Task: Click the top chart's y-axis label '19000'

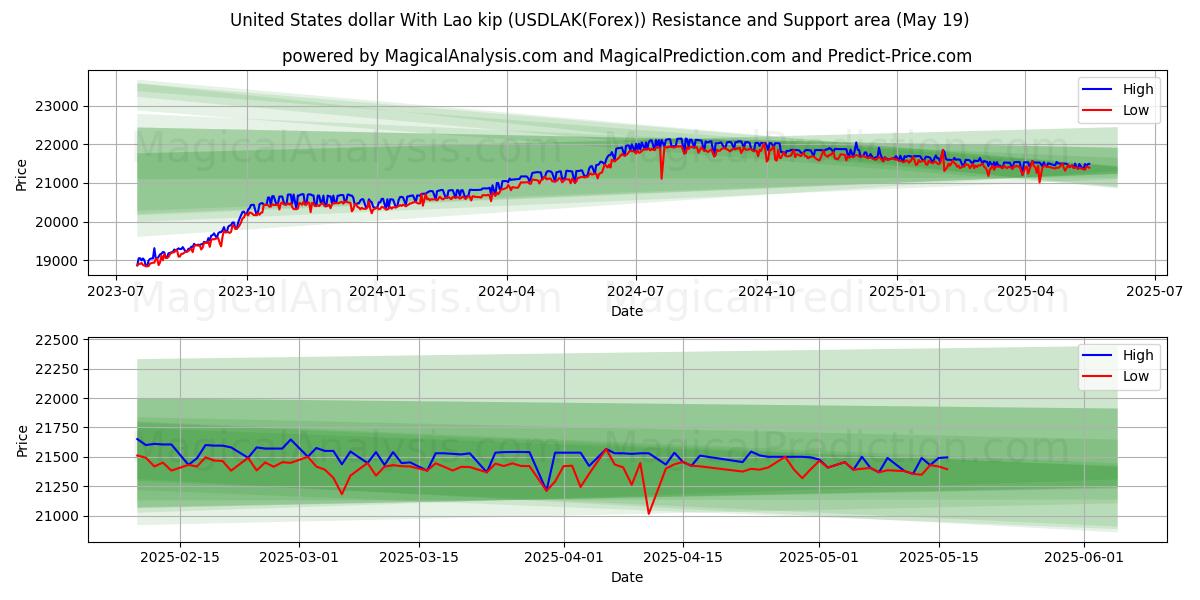Action: (x=58, y=261)
